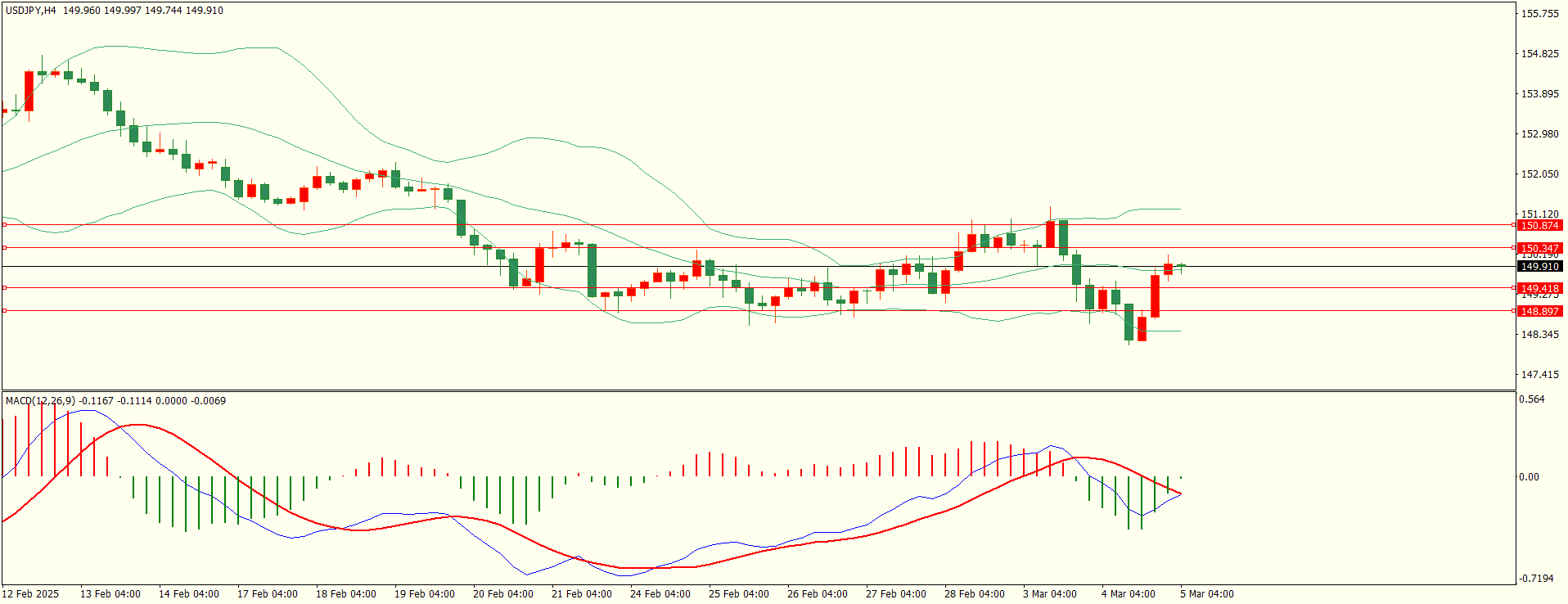Viewport: 1568px width, 604px height.
Task: Click the 20 Feb 04:00 time label
Action: (x=503, y=593)
